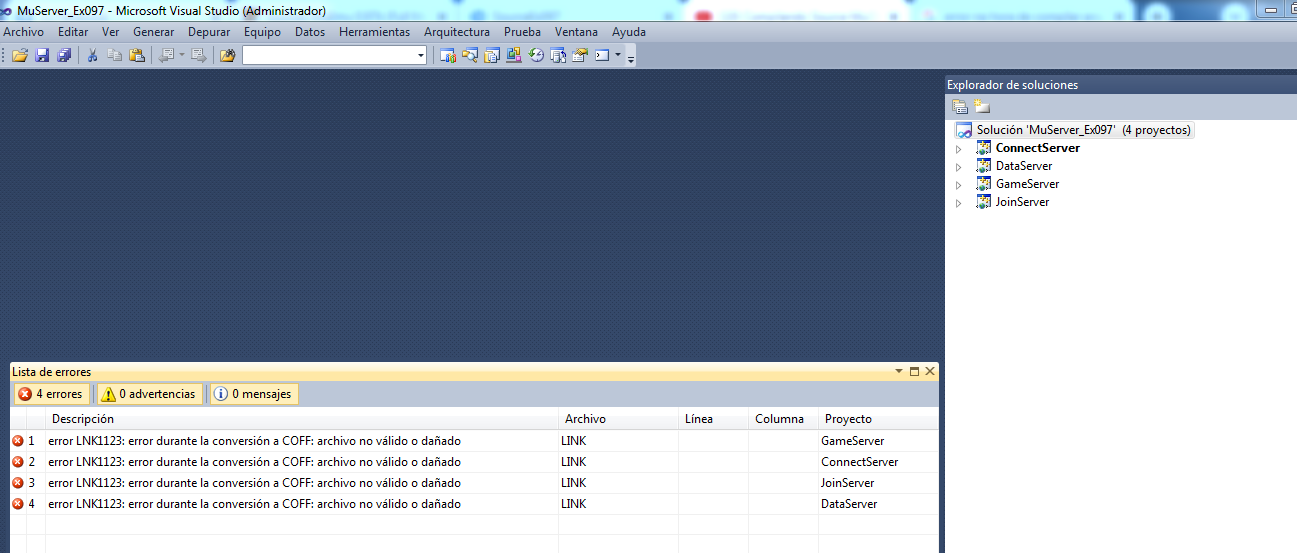Click Properties icon in Explorador de soluciones toolbar
The image size is (1297, 553).
(960, 107)
